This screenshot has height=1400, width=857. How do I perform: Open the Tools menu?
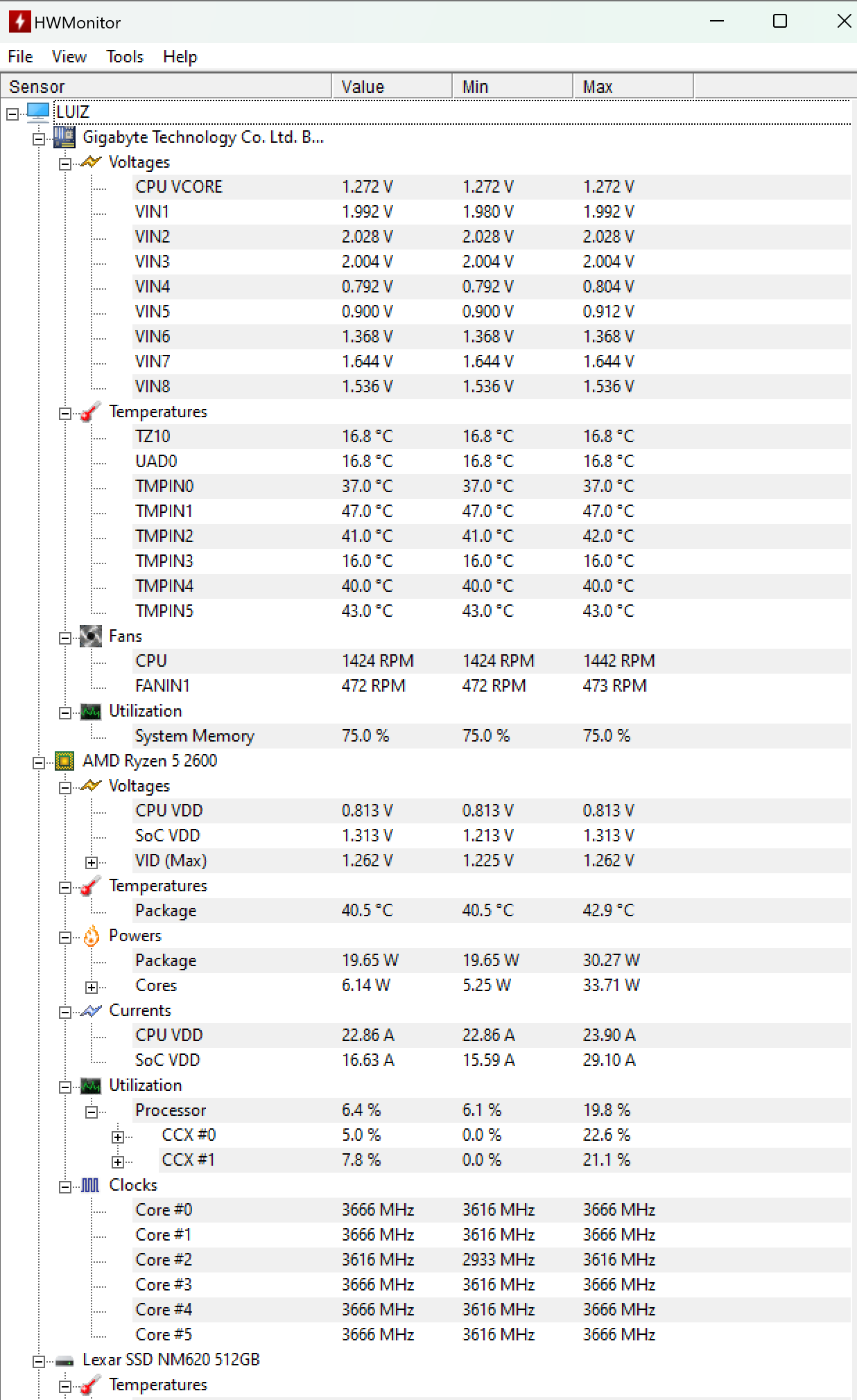pos(125,57)
